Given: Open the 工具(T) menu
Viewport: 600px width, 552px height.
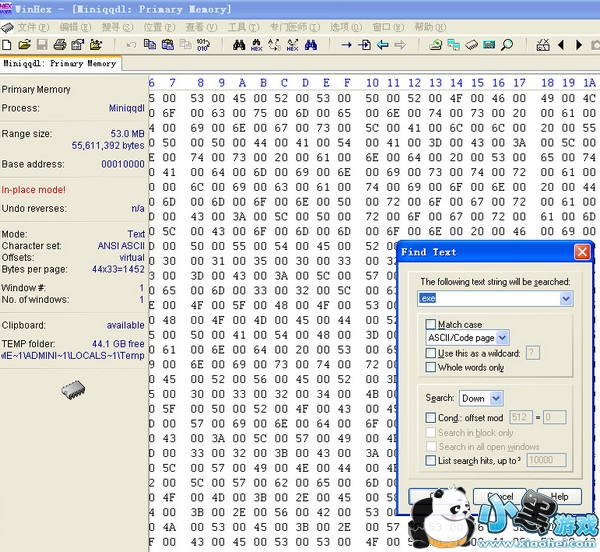Looking at the screenshot, I should tap(241, 26).
